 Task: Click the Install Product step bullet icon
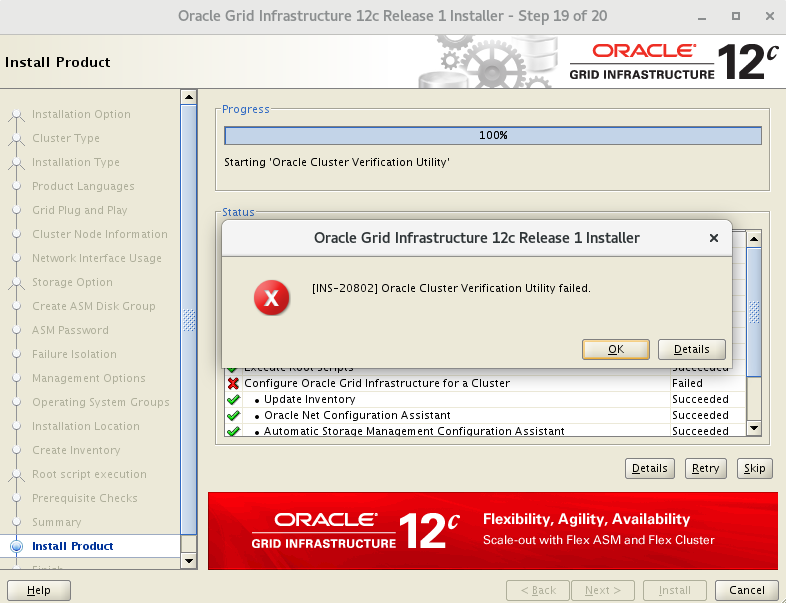pyautogui.click(x=16, y=546)
